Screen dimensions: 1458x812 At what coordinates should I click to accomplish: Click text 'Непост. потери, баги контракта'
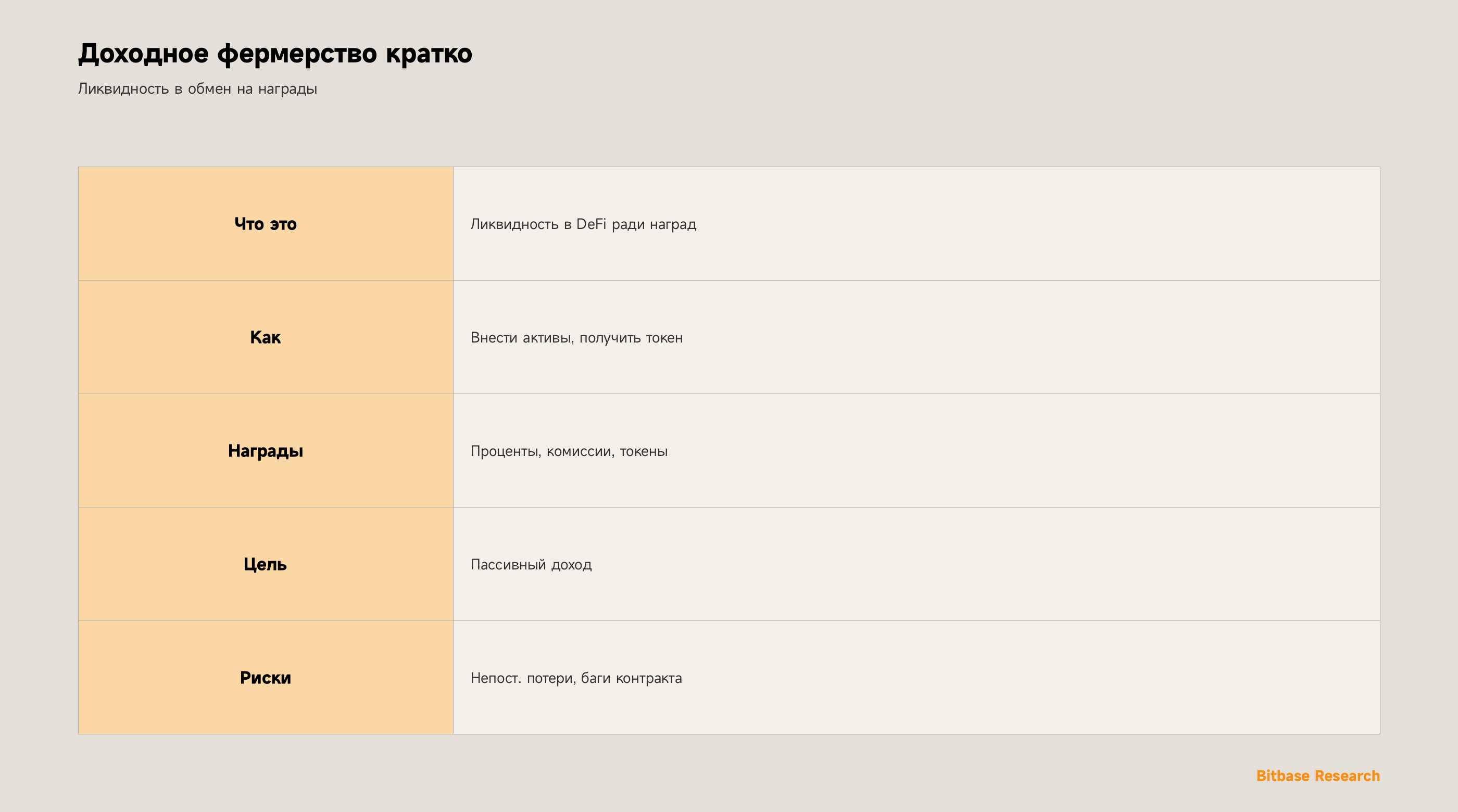[576, 678]
